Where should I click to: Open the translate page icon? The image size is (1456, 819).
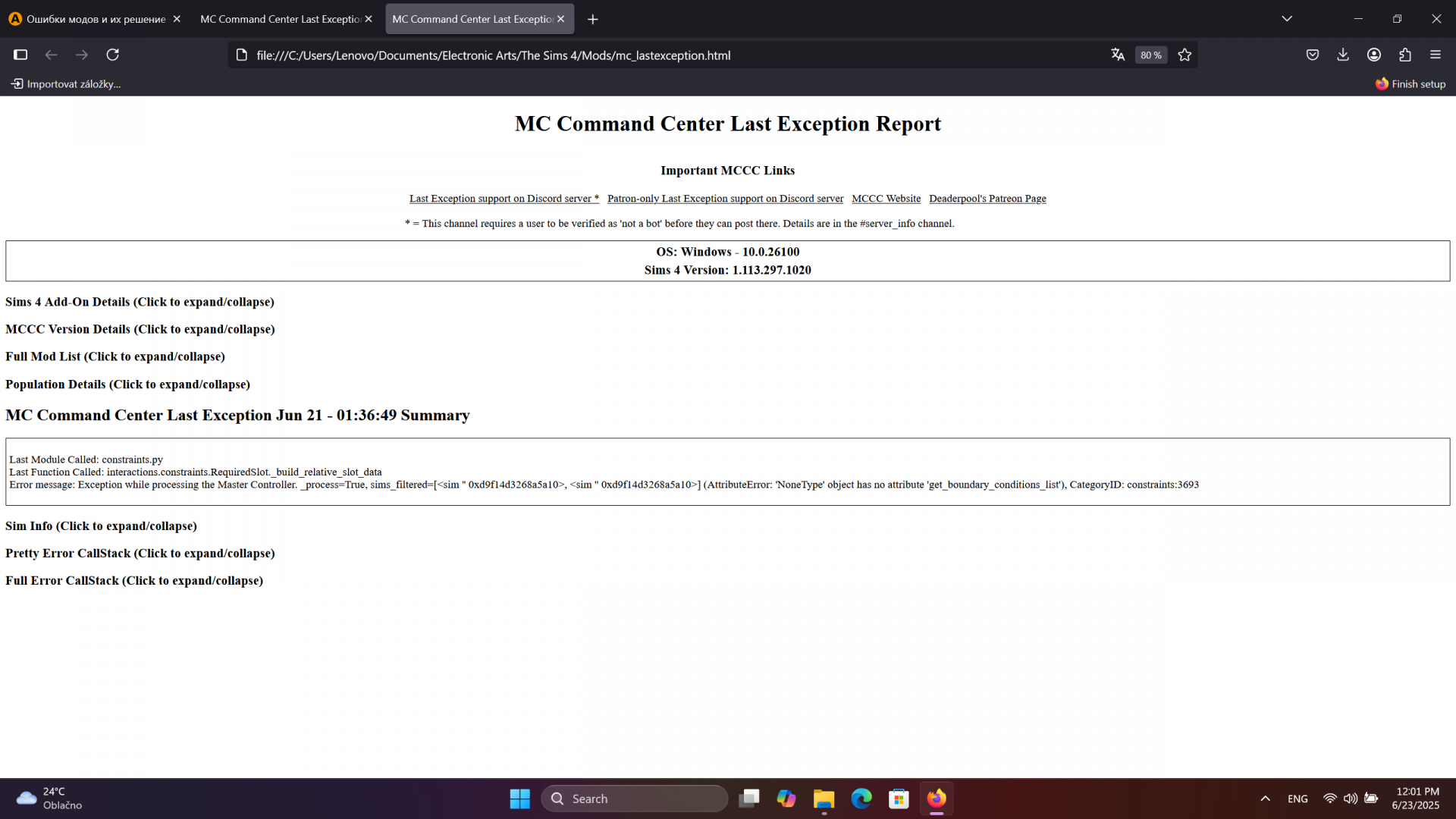1118,55
